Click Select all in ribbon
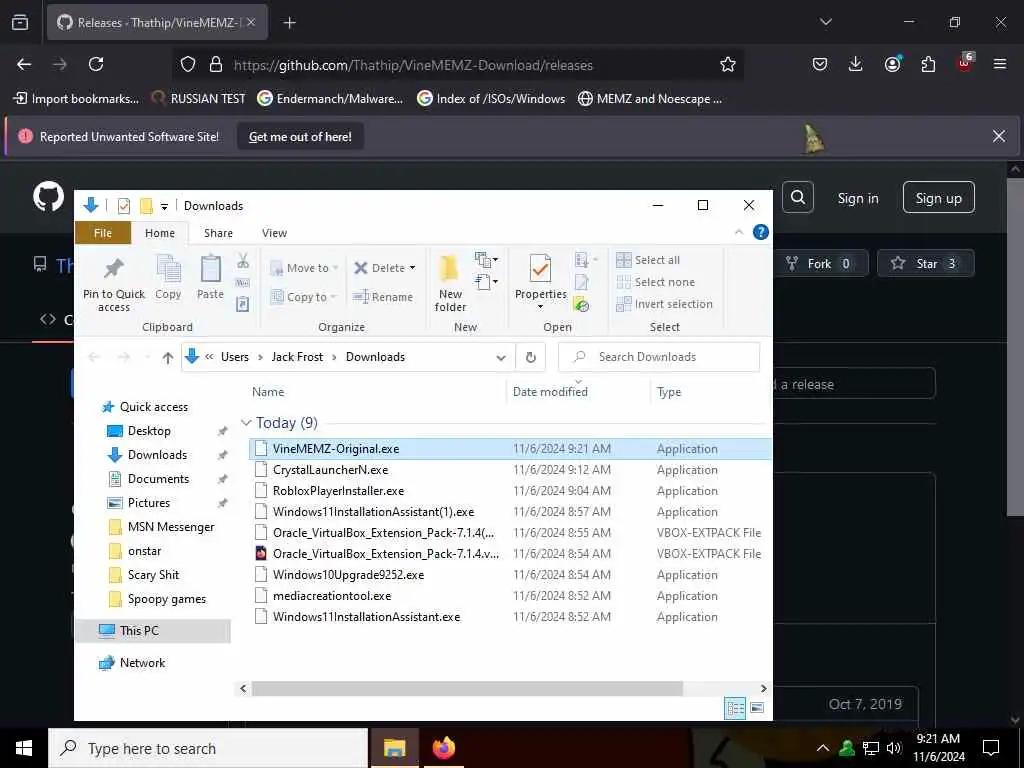 click(x=648, y=260)
